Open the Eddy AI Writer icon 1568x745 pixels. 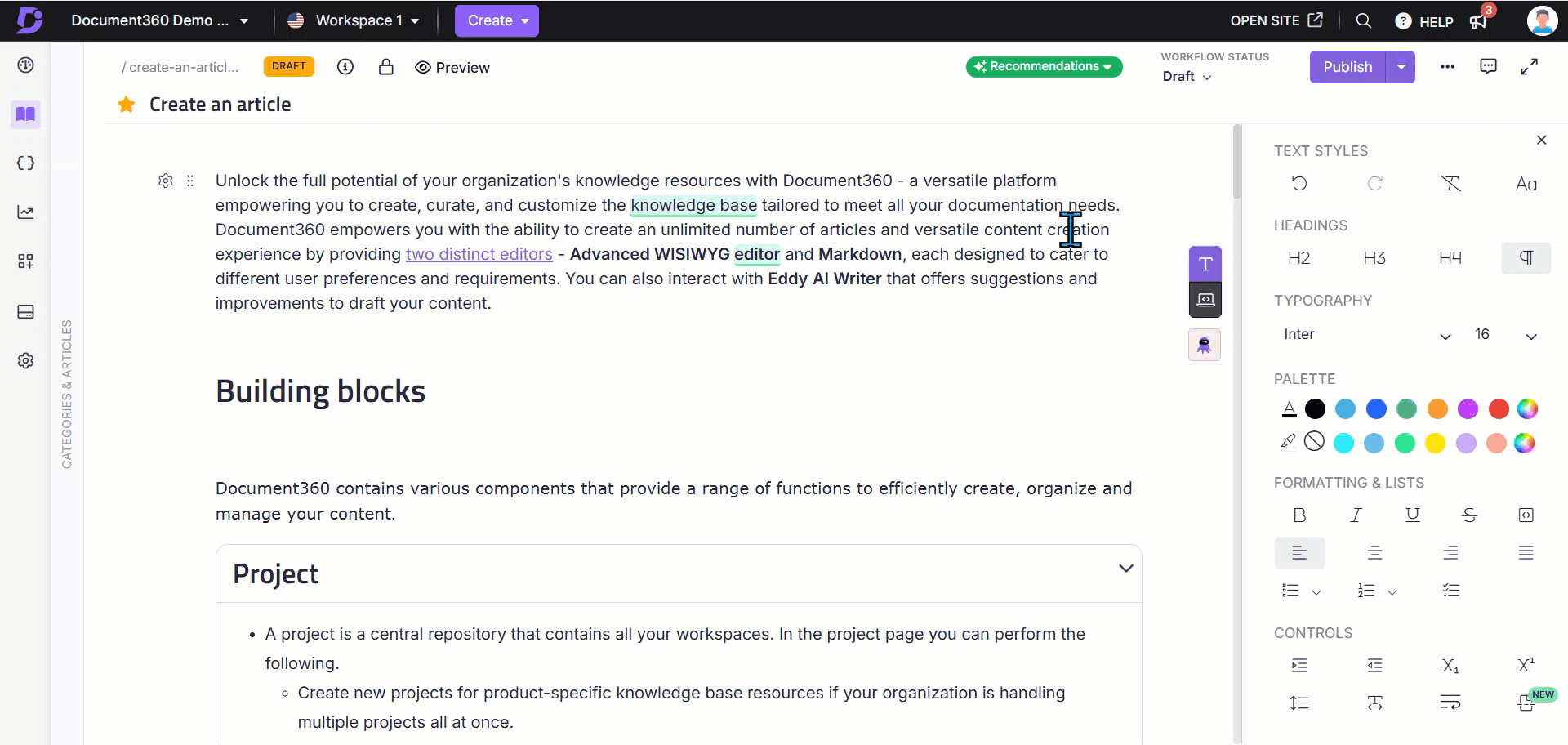(1205, 345)
